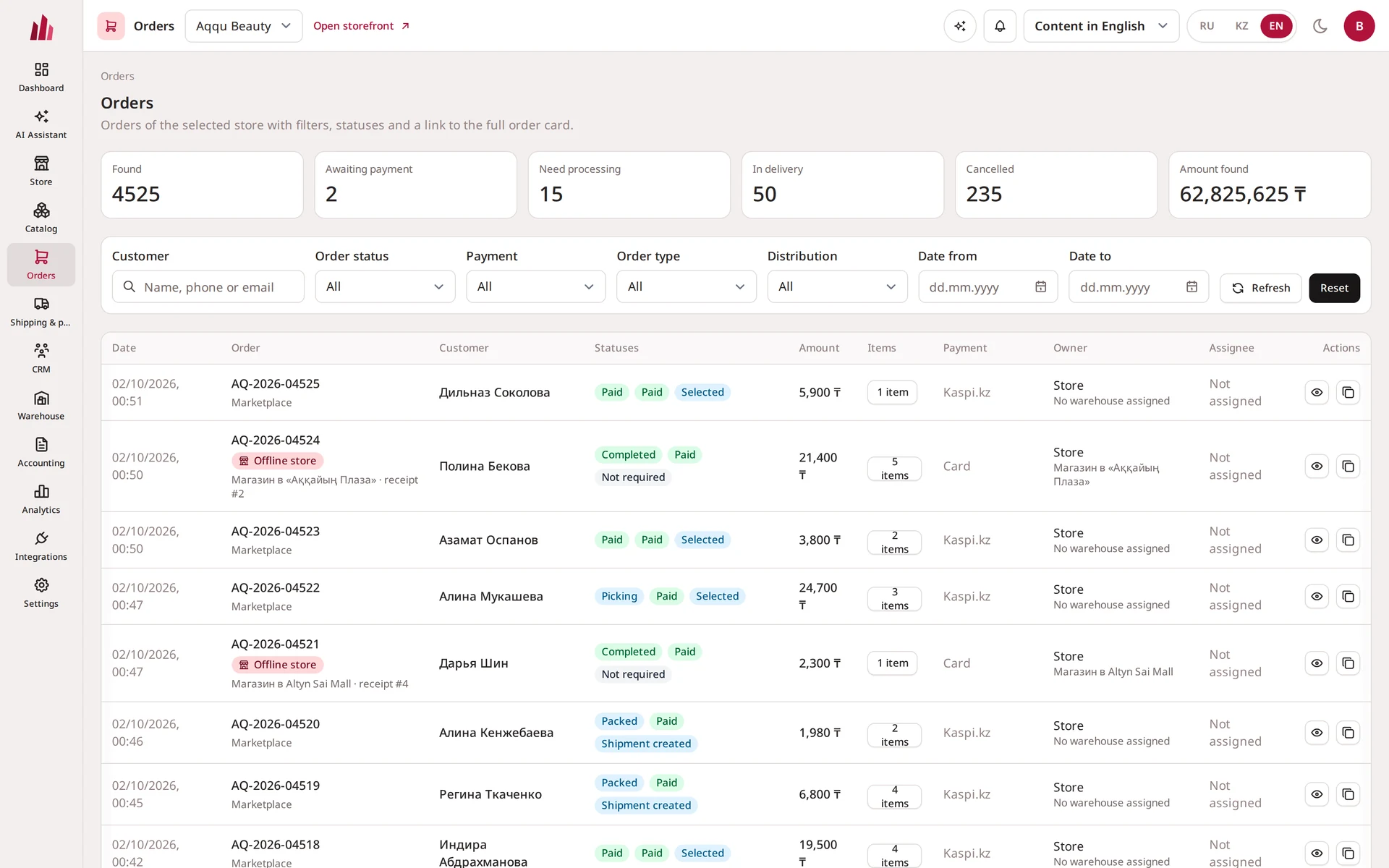Open AI Assistant from sidebar

[x=41, y=124]
